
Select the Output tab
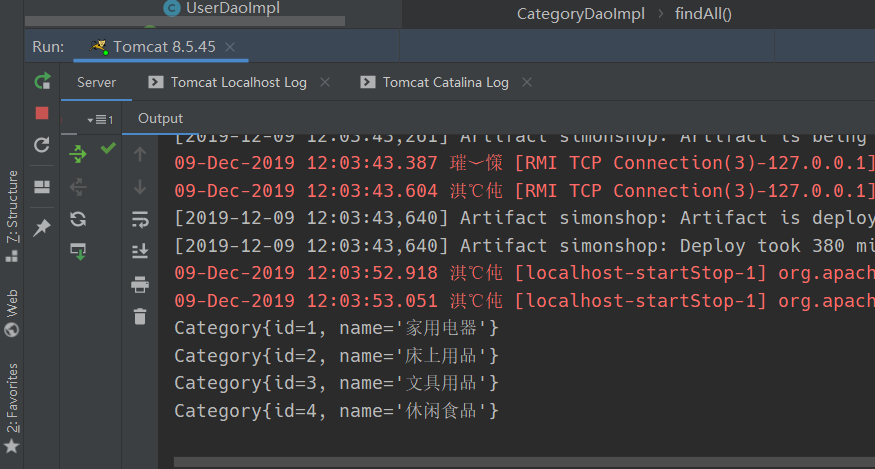[160, 118]
